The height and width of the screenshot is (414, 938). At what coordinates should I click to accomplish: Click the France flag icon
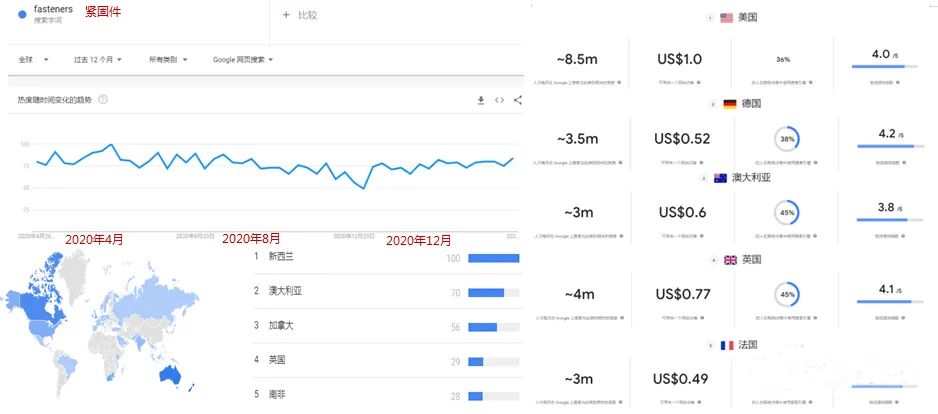(x=727, y=345)
